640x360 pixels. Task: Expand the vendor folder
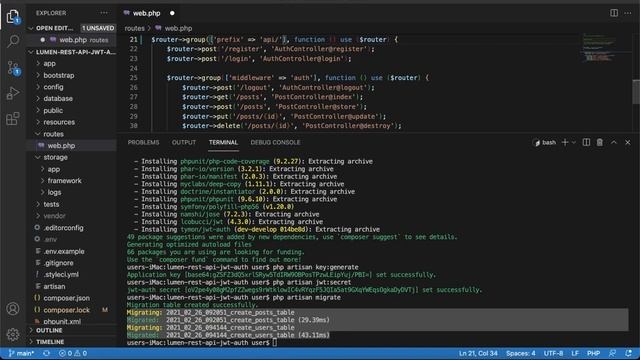(x=54, y=216)
